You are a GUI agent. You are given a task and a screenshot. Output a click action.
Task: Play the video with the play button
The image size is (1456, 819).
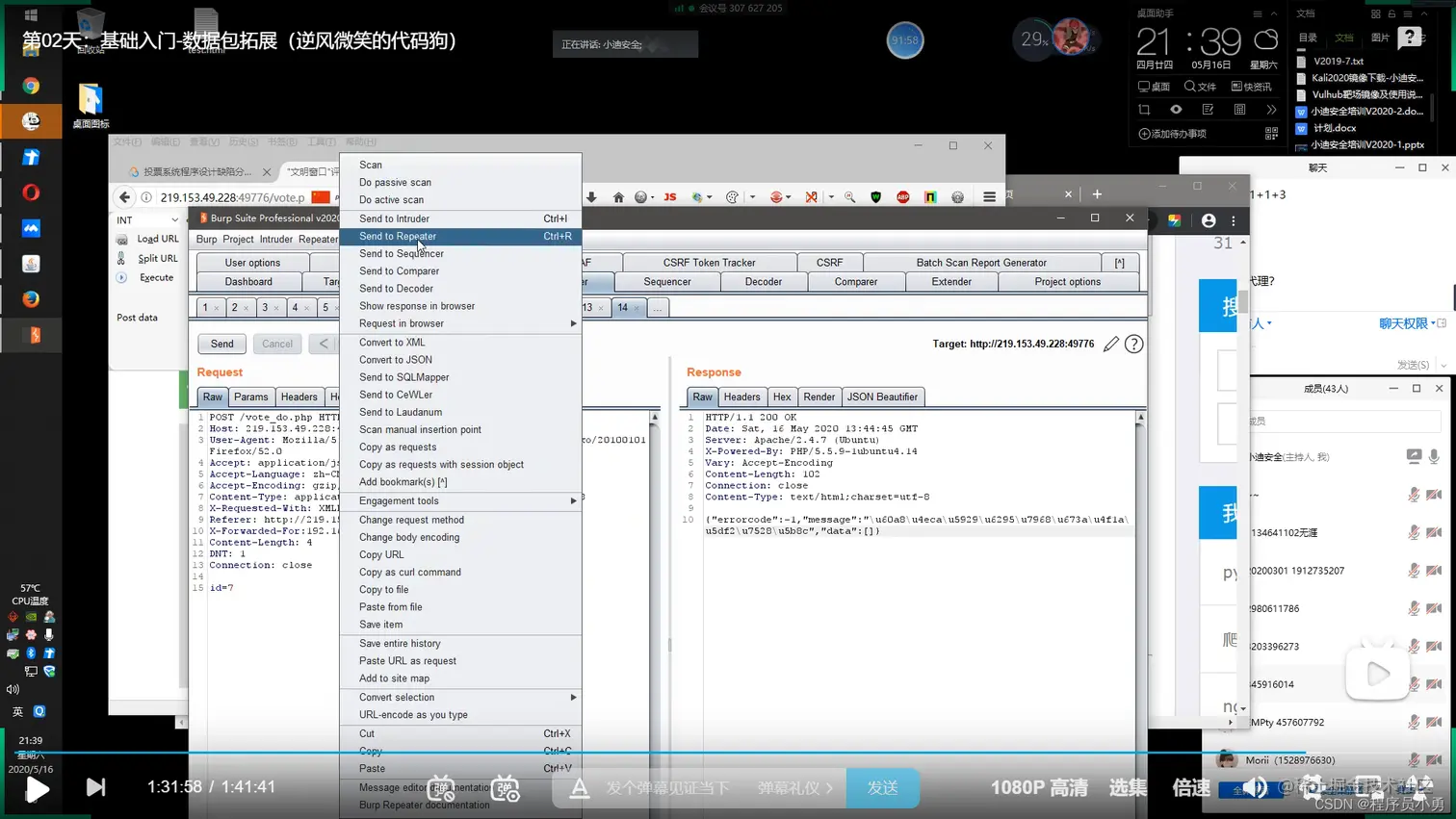coord(37,788)
